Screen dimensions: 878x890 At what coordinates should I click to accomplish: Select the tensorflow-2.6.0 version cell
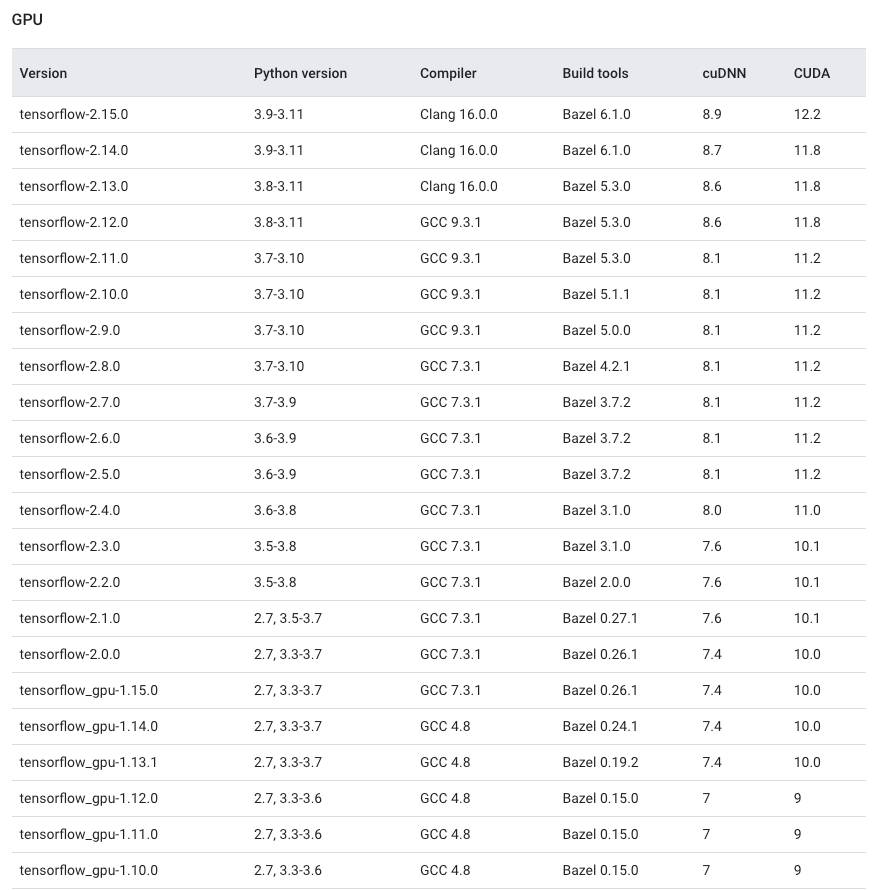70,438
